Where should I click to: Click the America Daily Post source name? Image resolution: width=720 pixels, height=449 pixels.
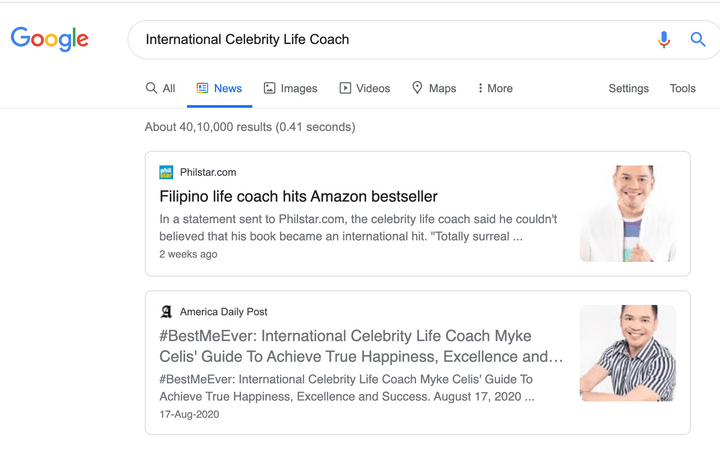(224, 312)
